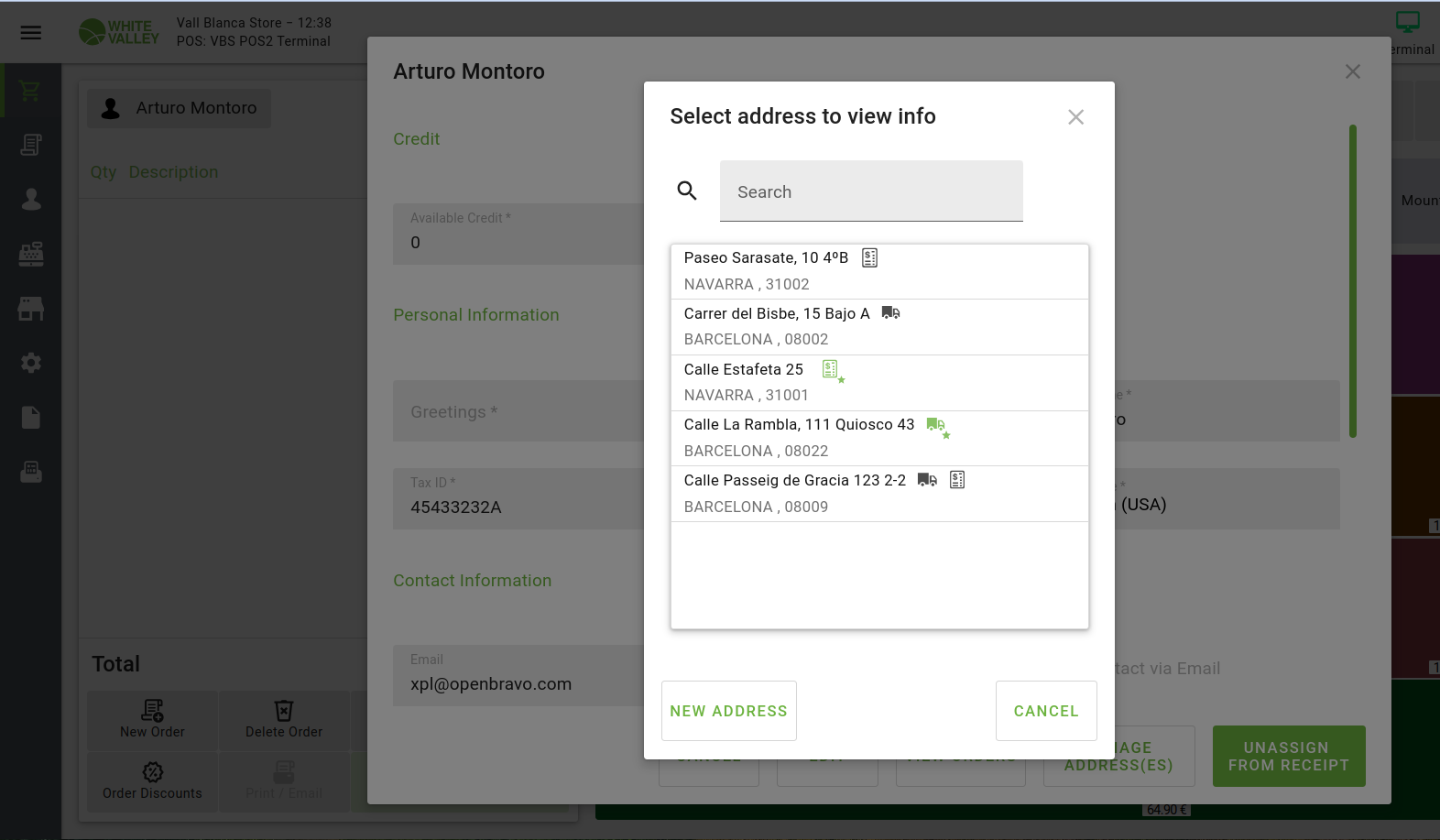The width and height of the screenshot is (1440, 840).
Task: Click the UNASSIGN FROM RECEIPT button
Action: tap(1288, 757)
